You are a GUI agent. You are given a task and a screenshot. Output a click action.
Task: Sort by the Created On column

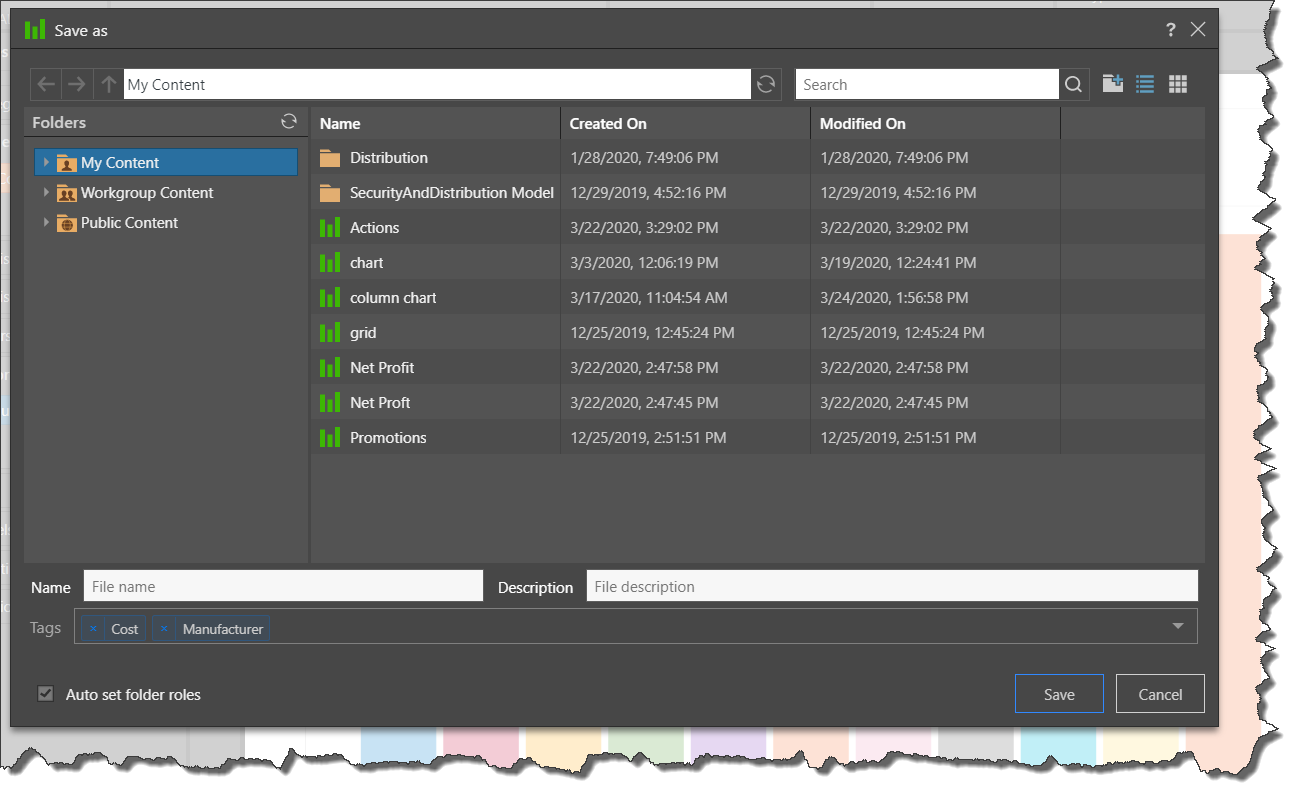pos(608,124)
